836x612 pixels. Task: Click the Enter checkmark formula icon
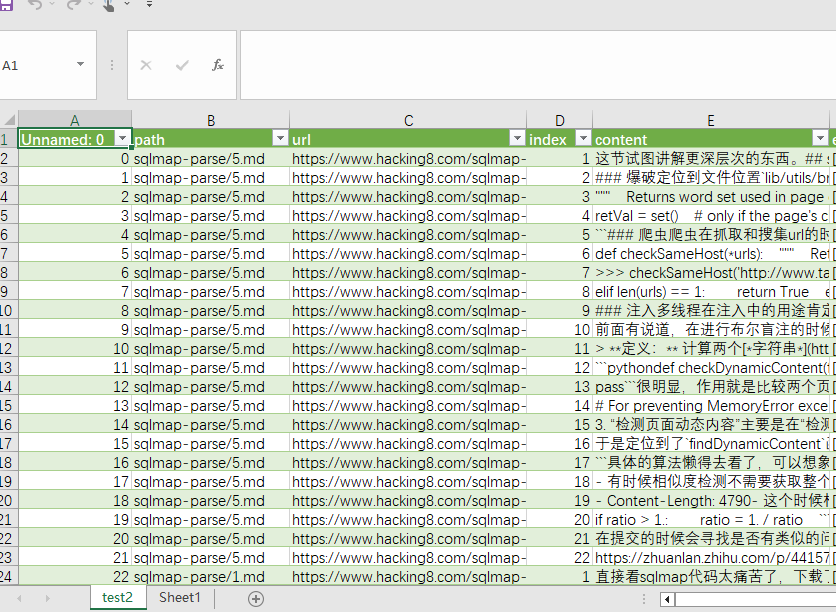coord(182,65)
